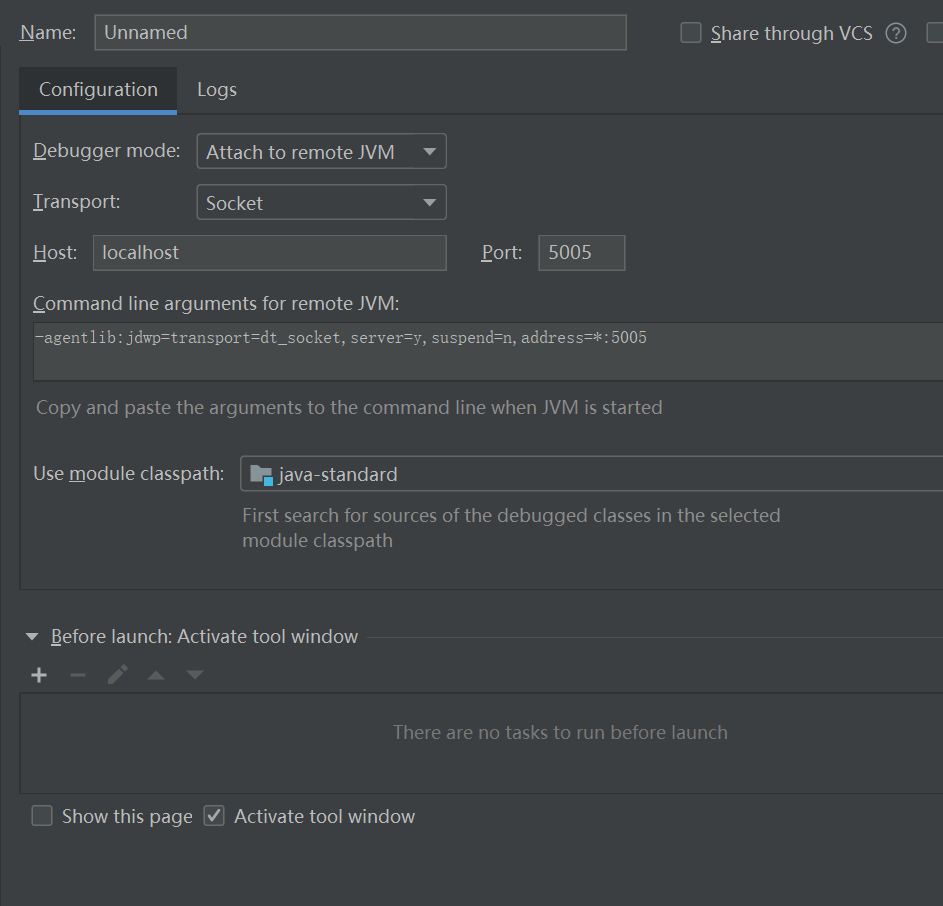Viewport: 943px width, 906px height.
Task: Click the edit task pencil icon
Action: pos(117,675)
